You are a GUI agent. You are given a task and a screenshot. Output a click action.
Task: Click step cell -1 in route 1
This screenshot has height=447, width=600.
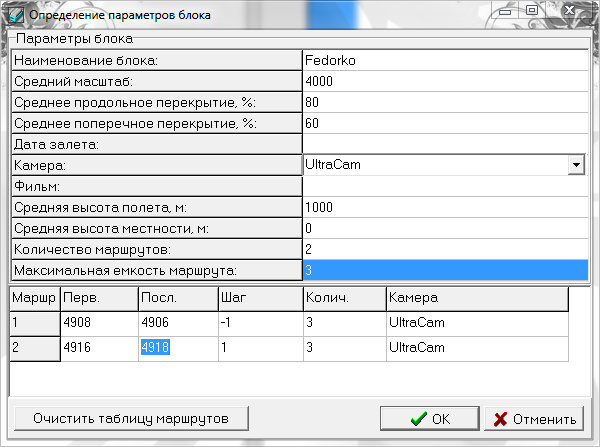tap(261, 323)
